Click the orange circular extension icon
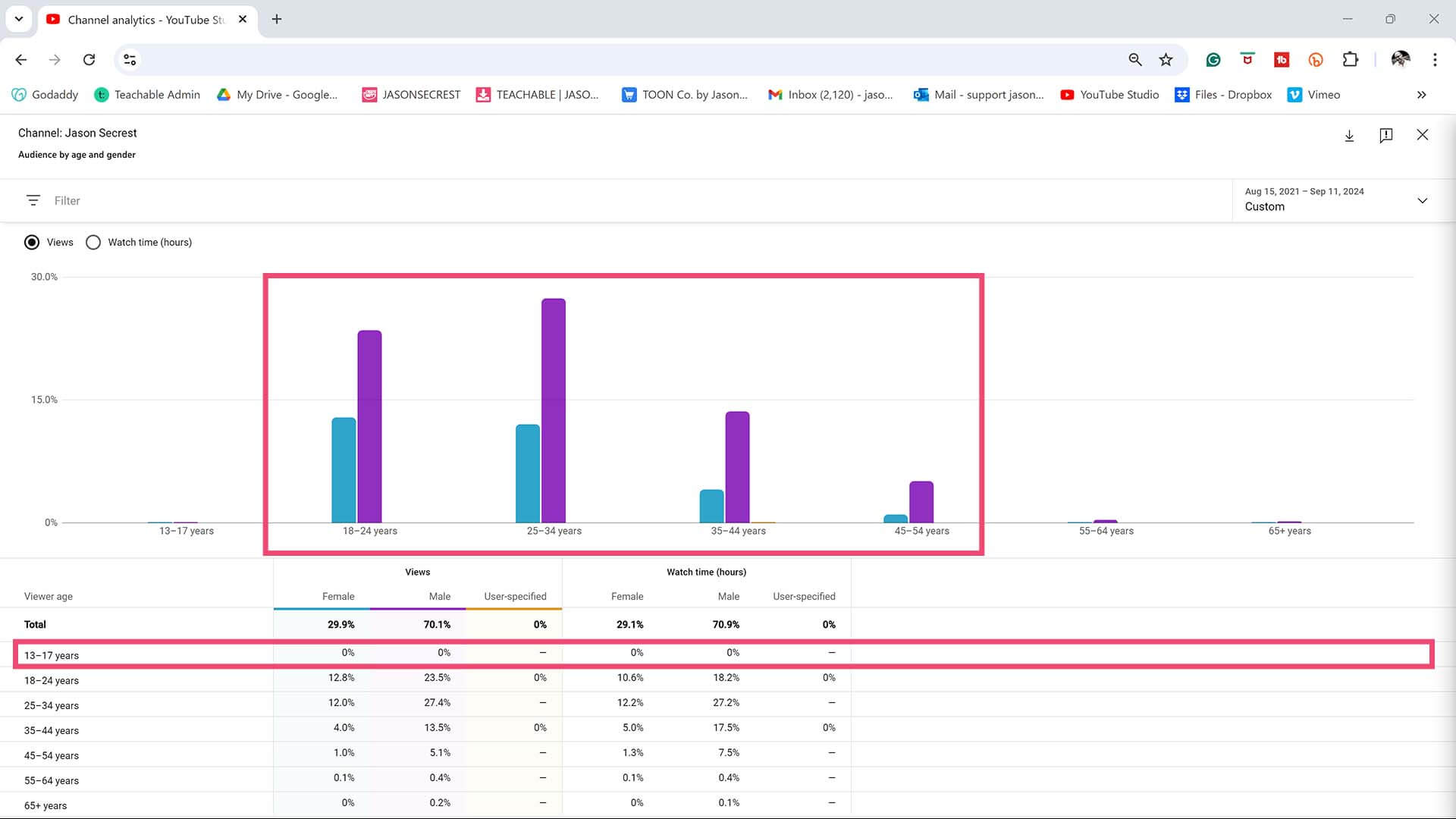 pos(1315,60)
